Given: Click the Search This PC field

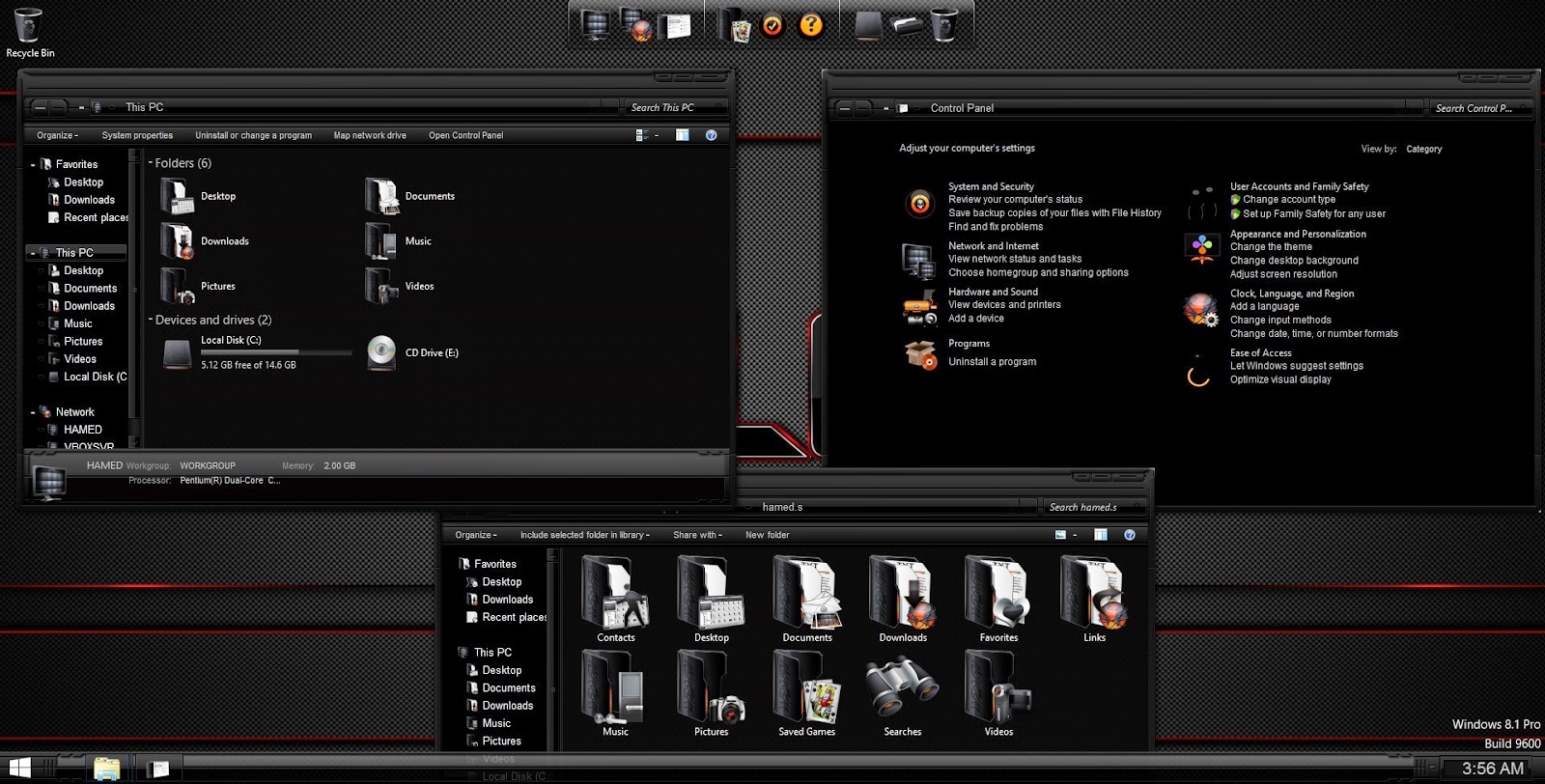Looking at the screenshot, I should 674,107.
